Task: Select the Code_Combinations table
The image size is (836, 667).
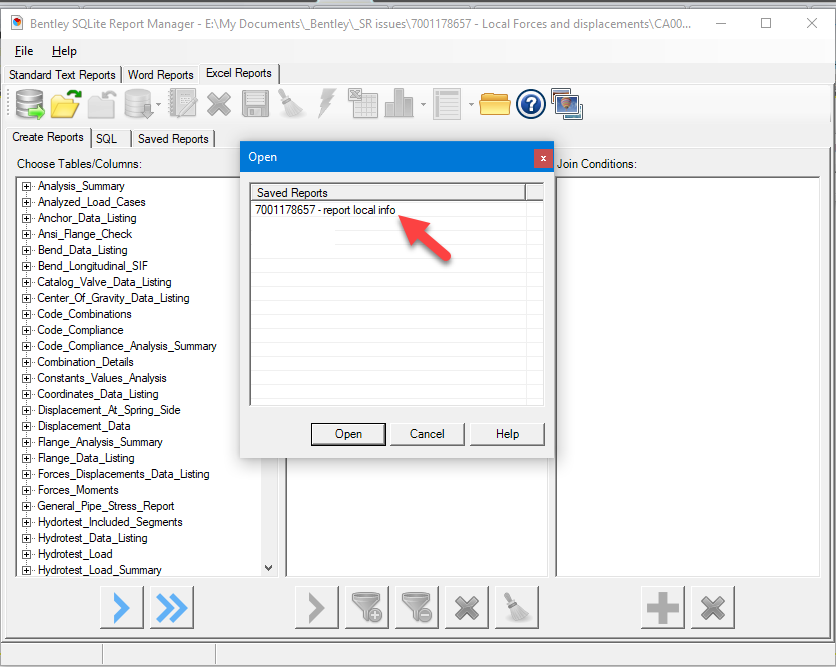Action: pyautogui.click(x=84, y=314)
